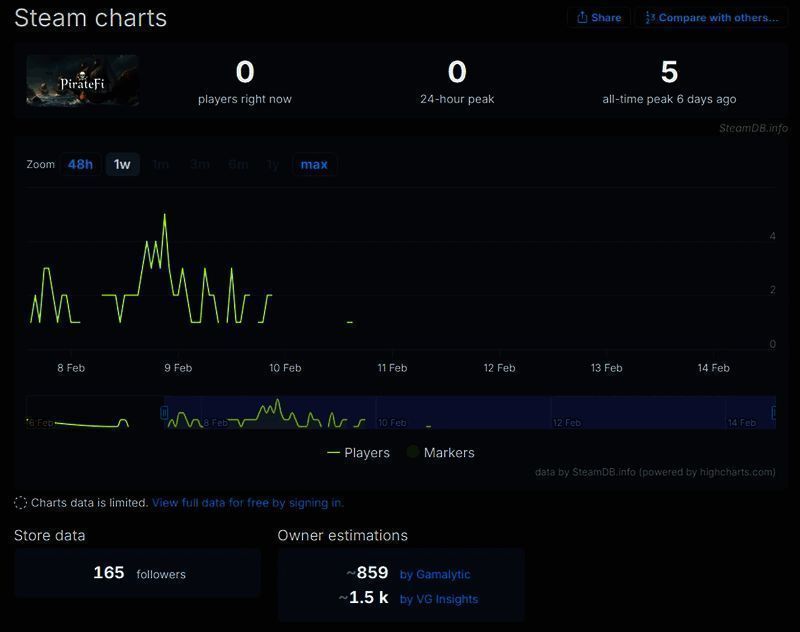Toggle the Players series in legend
Screen dimensions: 800x632
click(x=359, y=453)
